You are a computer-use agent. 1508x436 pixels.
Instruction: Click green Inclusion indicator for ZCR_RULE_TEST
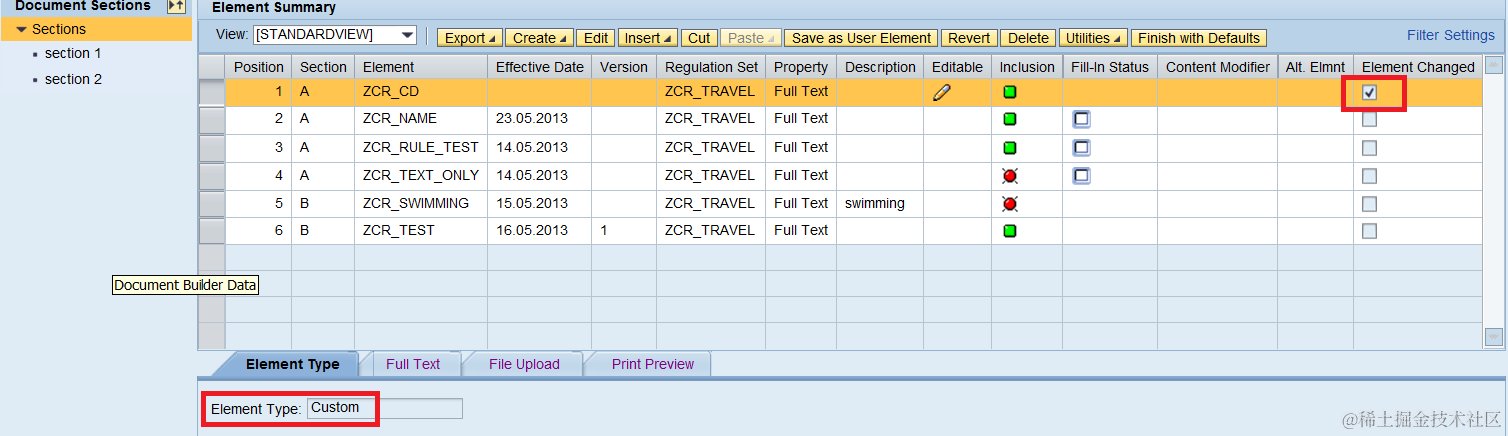tap(1010, 147)
